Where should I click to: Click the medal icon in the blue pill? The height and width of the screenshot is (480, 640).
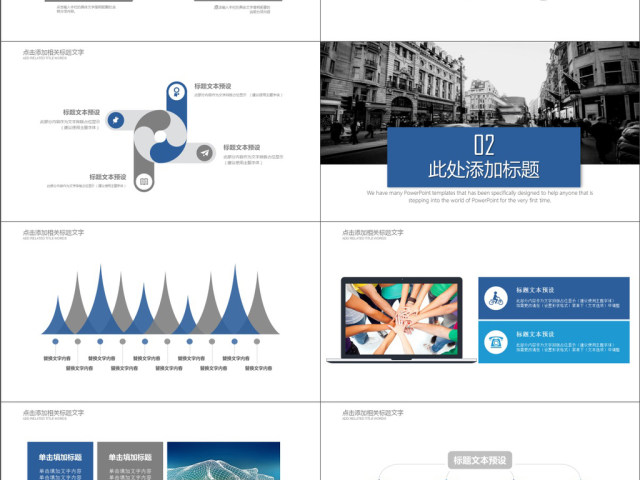tap(176, 91)
